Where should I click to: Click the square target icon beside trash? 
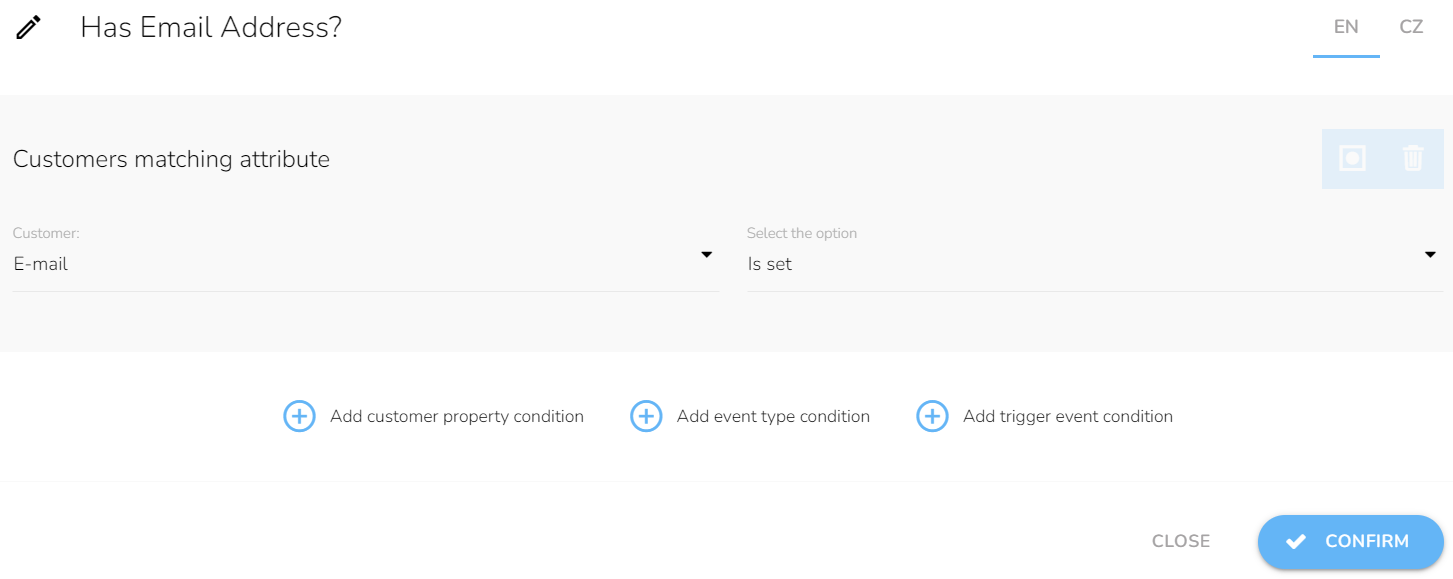pos(1352,158)
